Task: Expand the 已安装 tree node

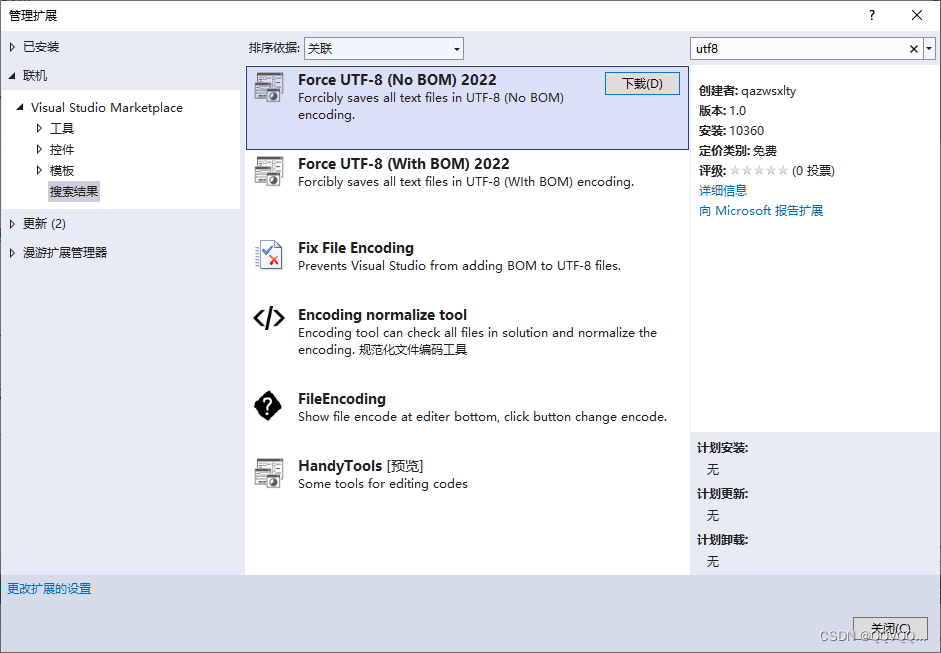Action: [12, 47]
